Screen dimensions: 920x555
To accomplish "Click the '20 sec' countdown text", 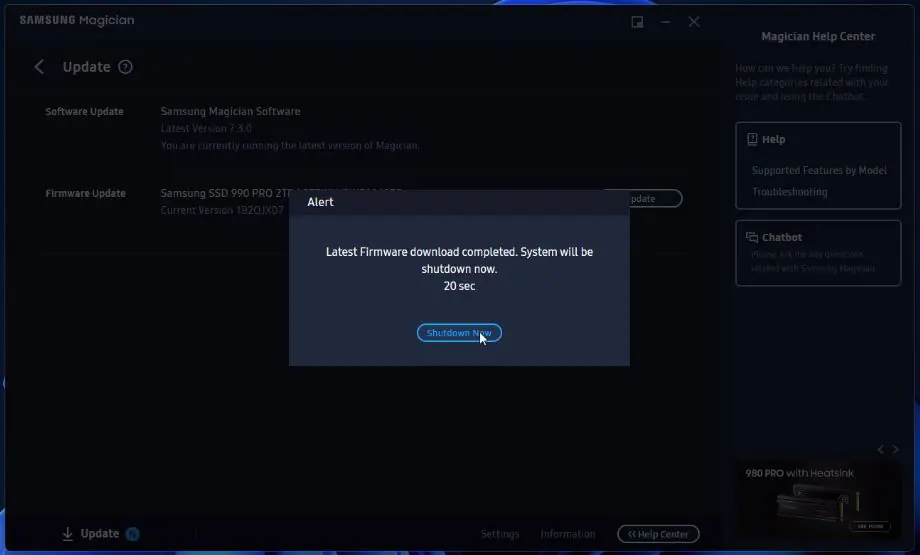I will coord(459,286).
